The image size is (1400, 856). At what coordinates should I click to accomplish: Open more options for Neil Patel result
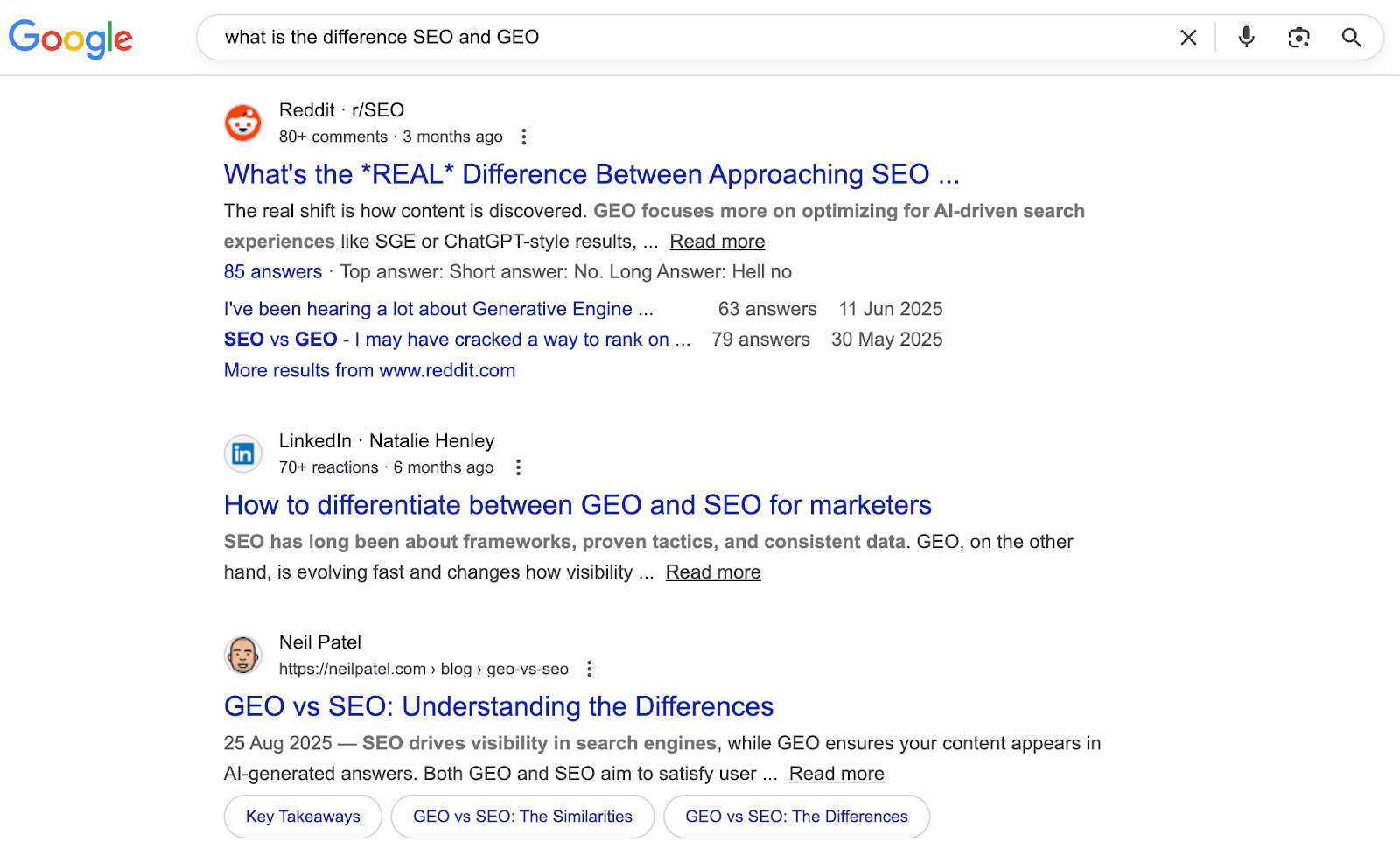pos(590,669)
